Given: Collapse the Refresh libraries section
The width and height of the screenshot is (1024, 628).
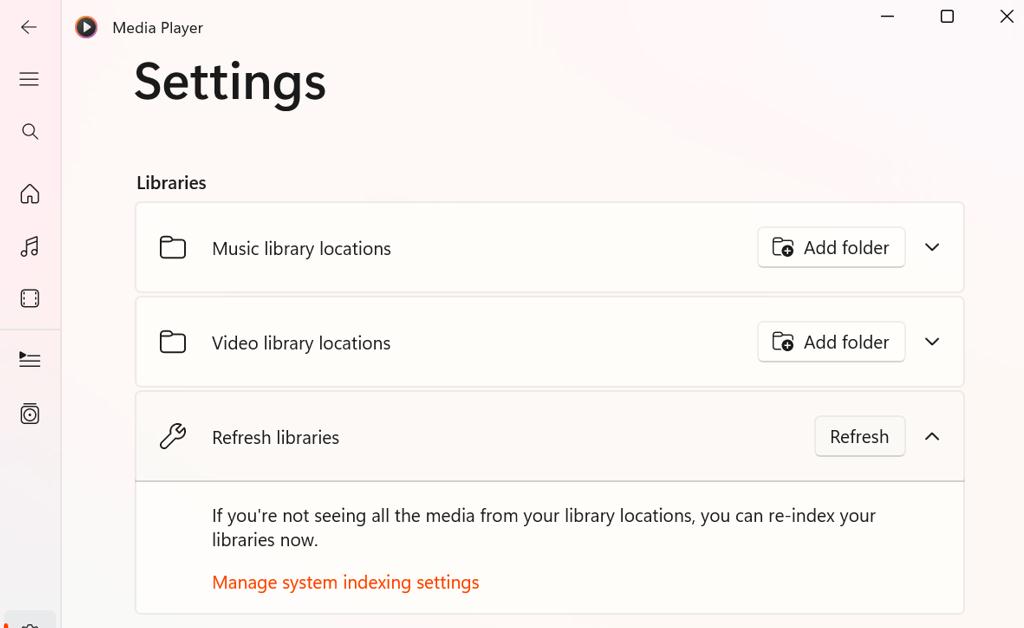Looking at the screenshot, I should 932,436.
